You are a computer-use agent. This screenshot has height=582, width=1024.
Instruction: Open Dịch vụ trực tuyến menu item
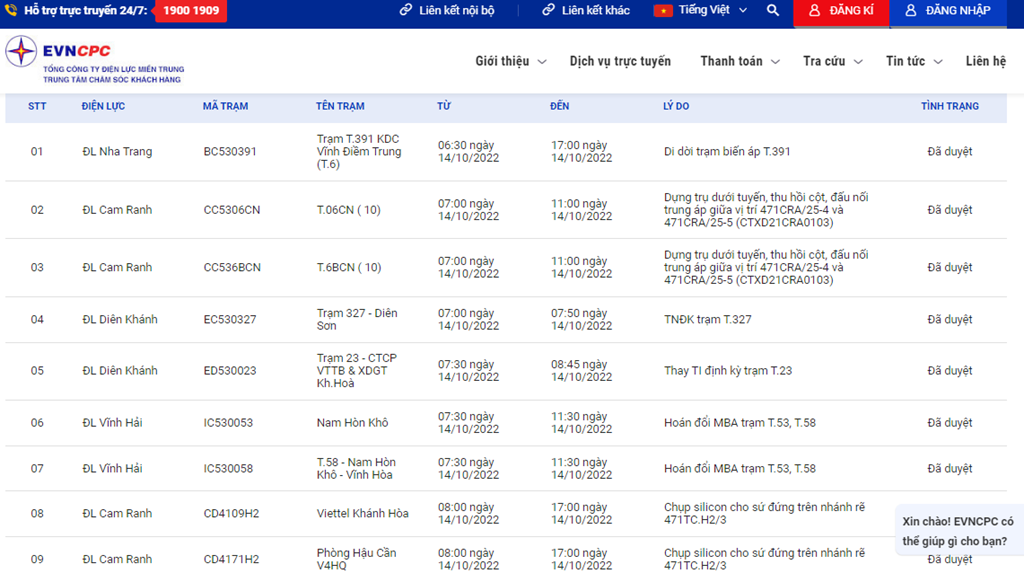[x=620, y=61]
